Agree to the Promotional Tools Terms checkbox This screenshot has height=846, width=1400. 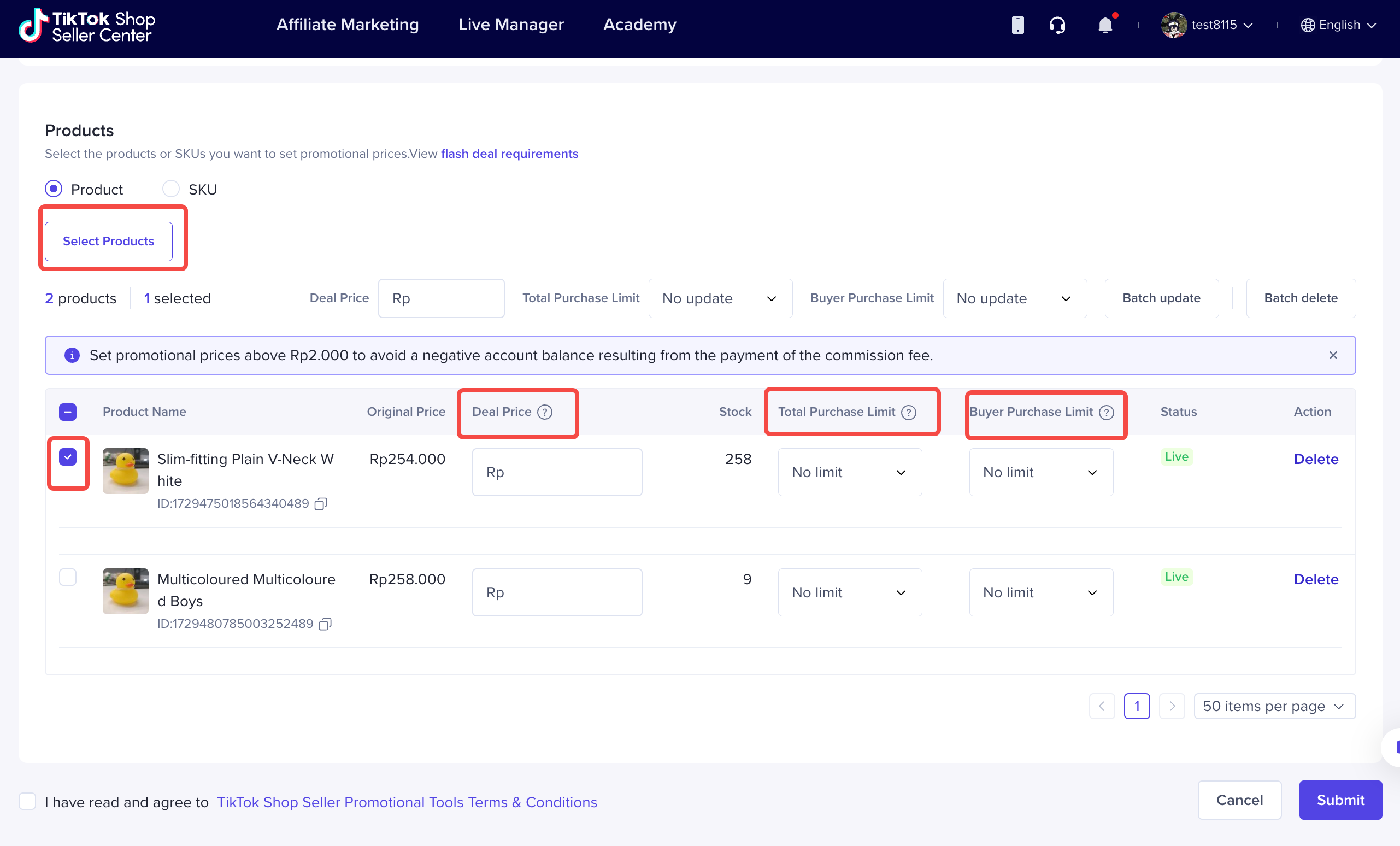point(27,801)
